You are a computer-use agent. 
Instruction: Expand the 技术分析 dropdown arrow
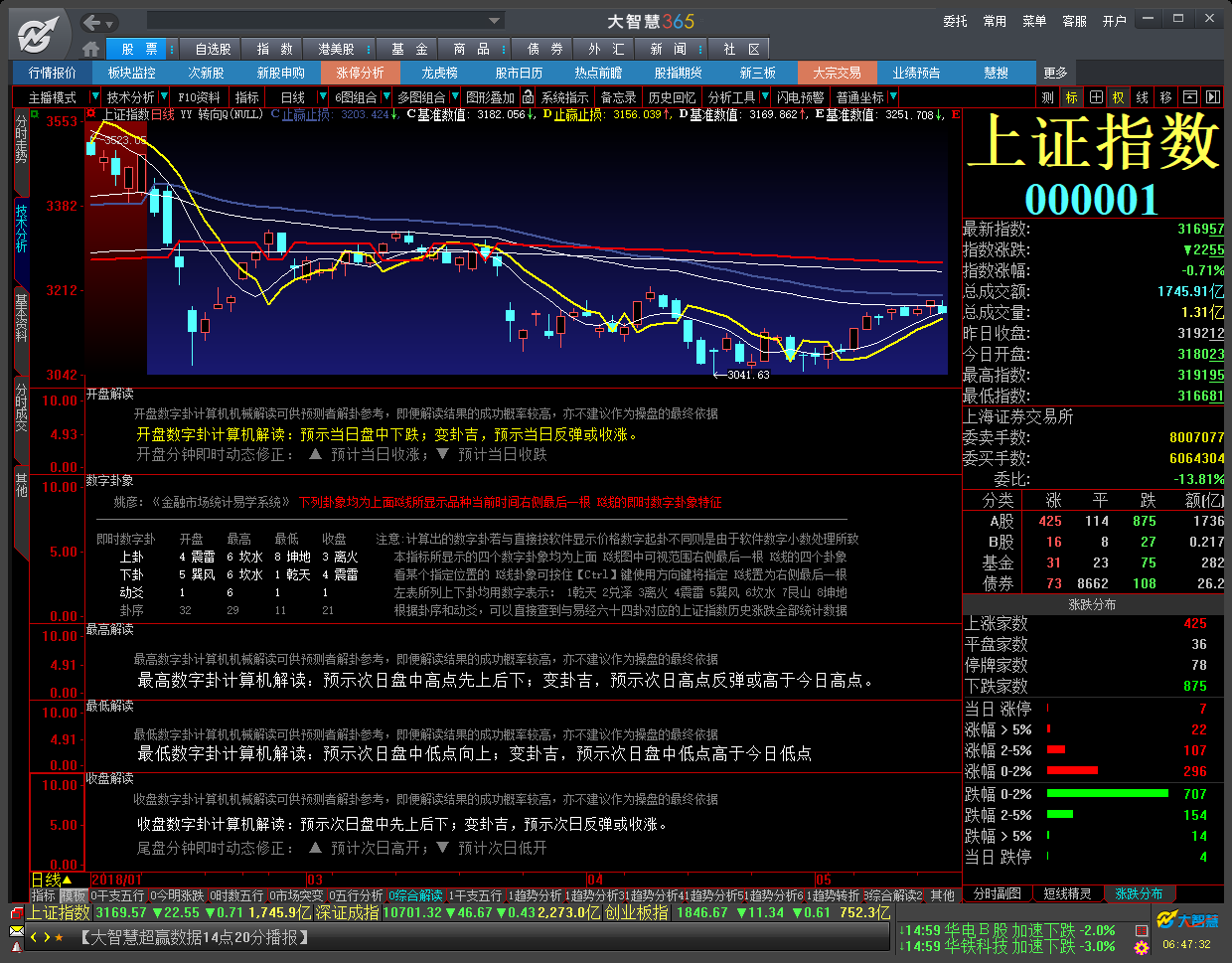coord(163,97)
